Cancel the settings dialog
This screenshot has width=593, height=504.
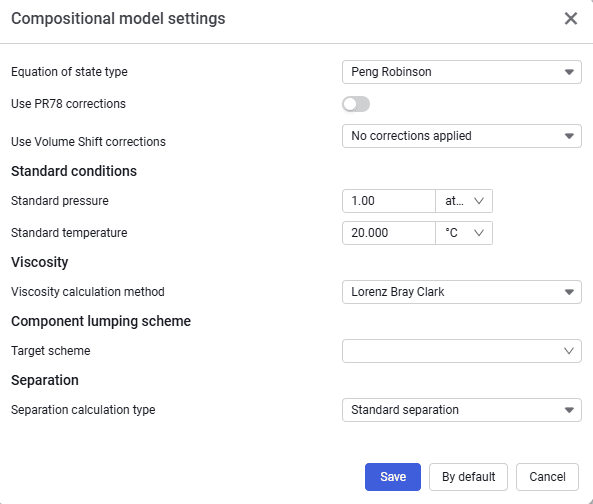[x=547, y=477]
